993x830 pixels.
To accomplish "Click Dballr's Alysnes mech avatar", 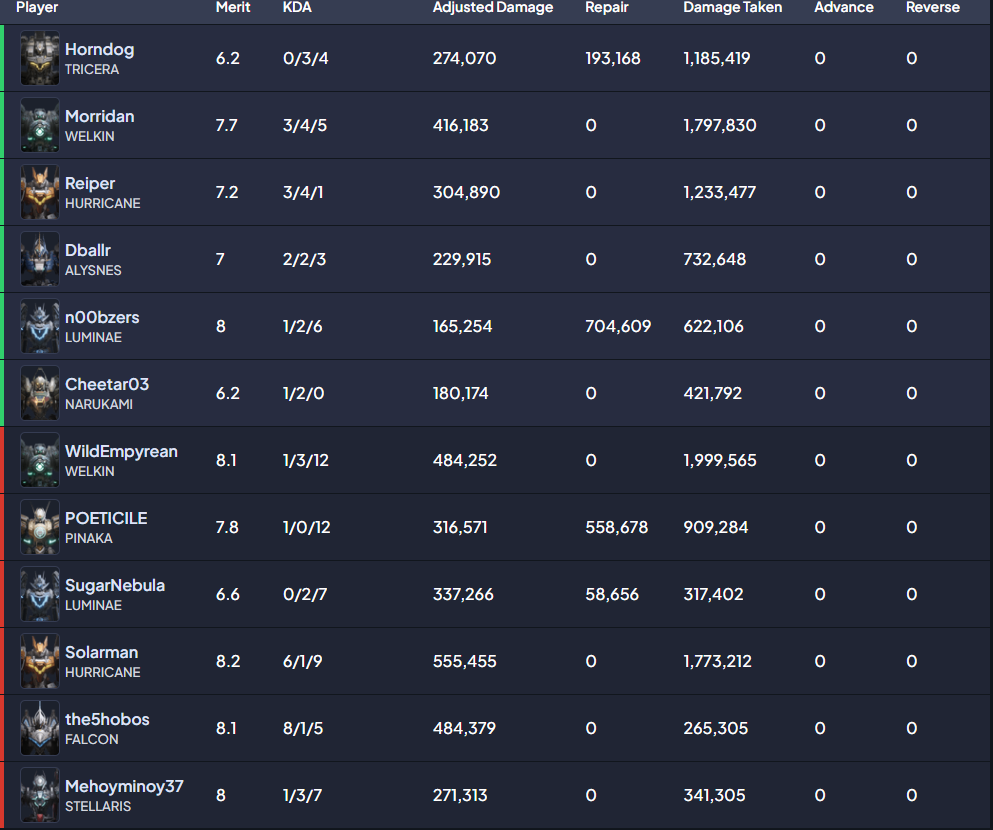I will [40, 260].
